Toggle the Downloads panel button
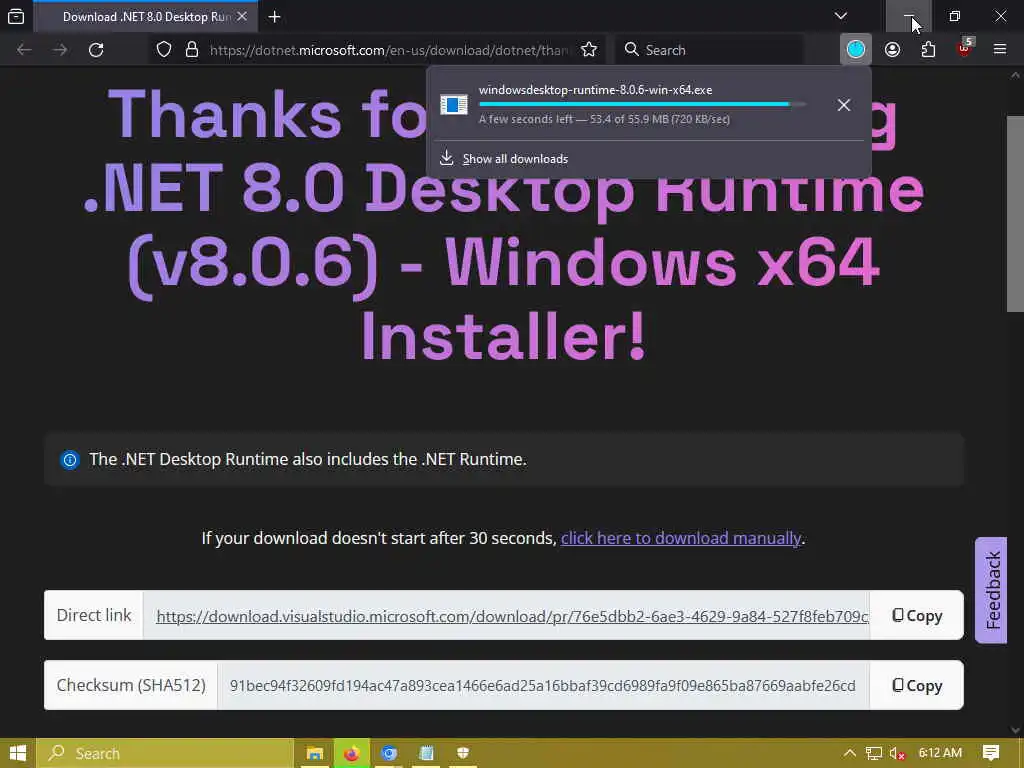This screenshot has height=768, width=1024. pyautogui.click(x=856, y=50)
